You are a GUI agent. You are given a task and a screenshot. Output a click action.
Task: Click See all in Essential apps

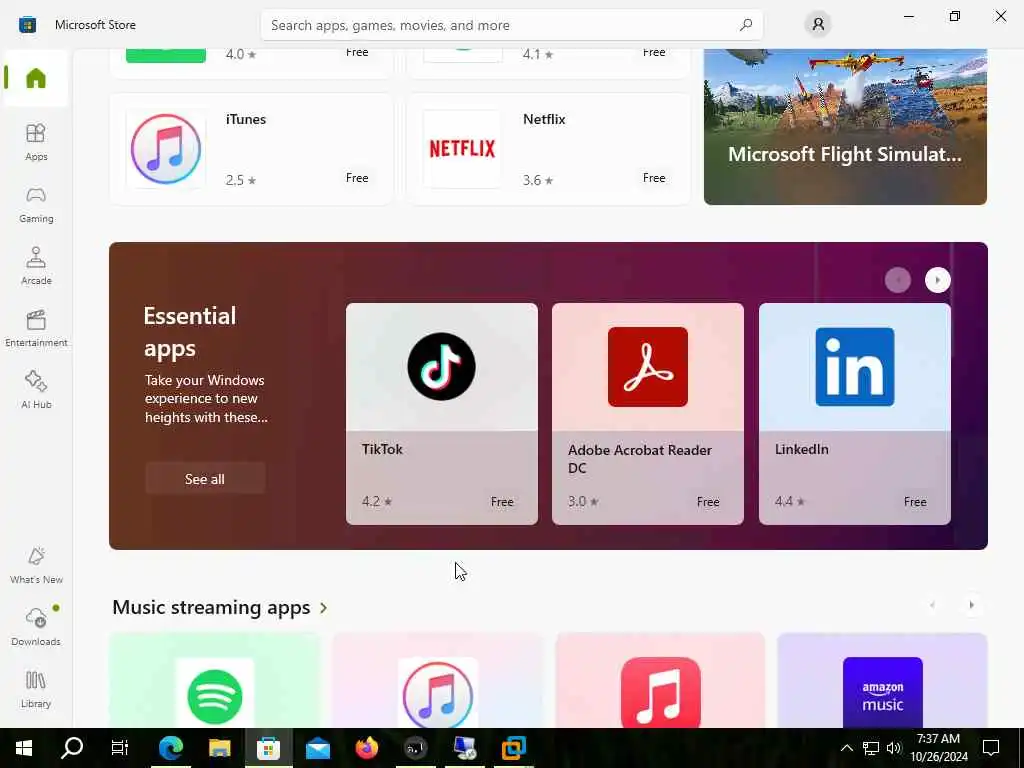[x=205, y=479]
